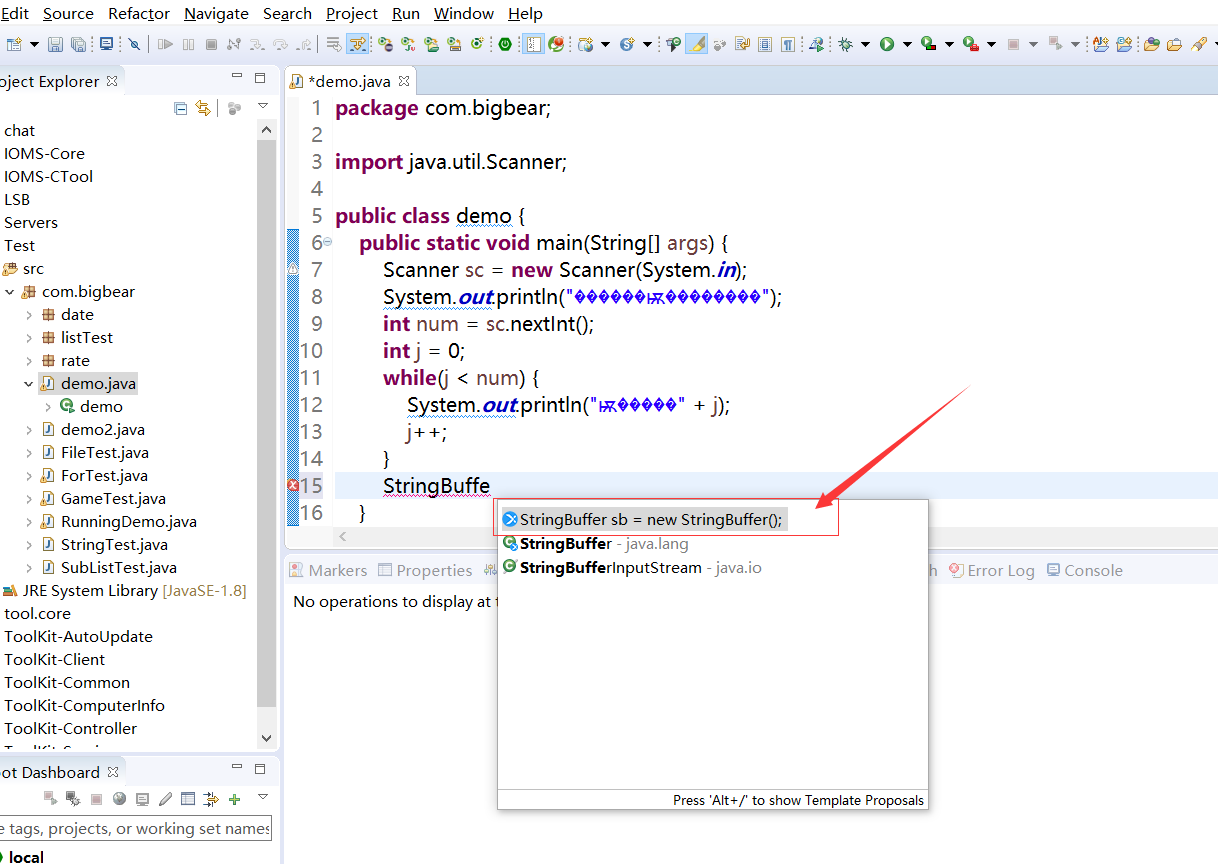Image resolution: width=1218 pixels, height=864 pixels.
Task: Click the Link with Editor icon in Project Explorer
Action: [x=202, y=107]
